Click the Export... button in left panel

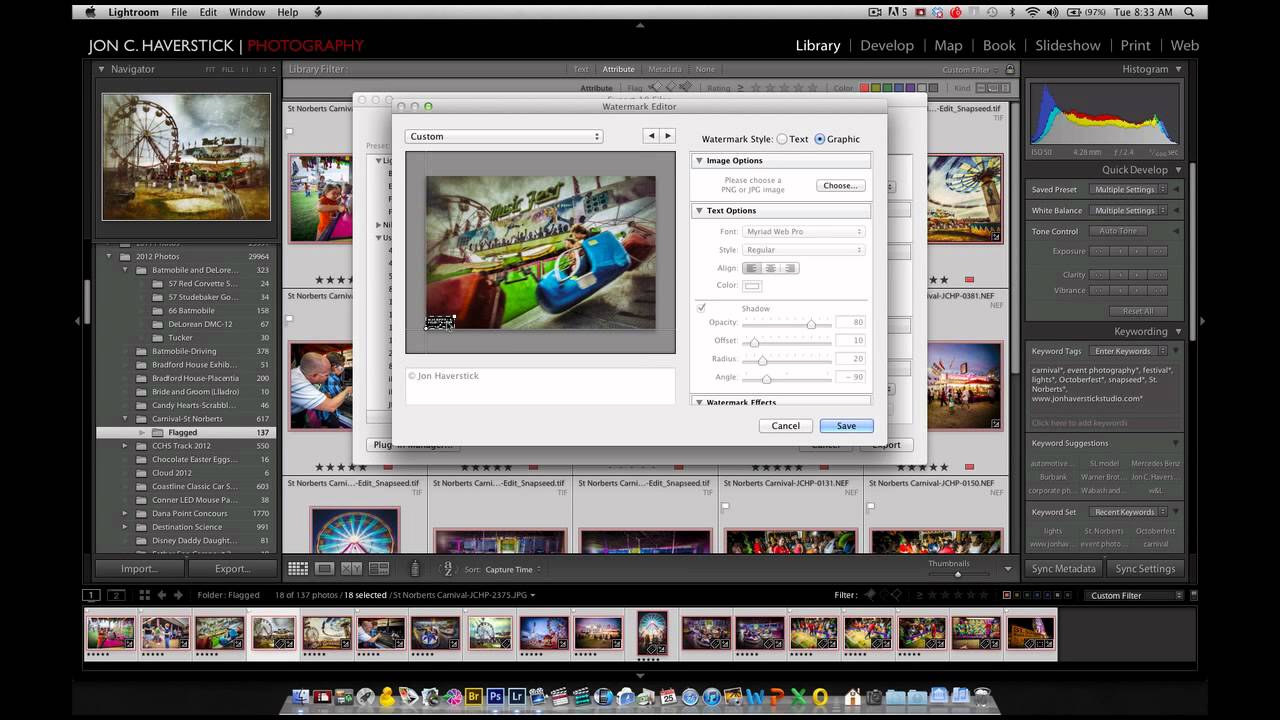tap(232, 569)
